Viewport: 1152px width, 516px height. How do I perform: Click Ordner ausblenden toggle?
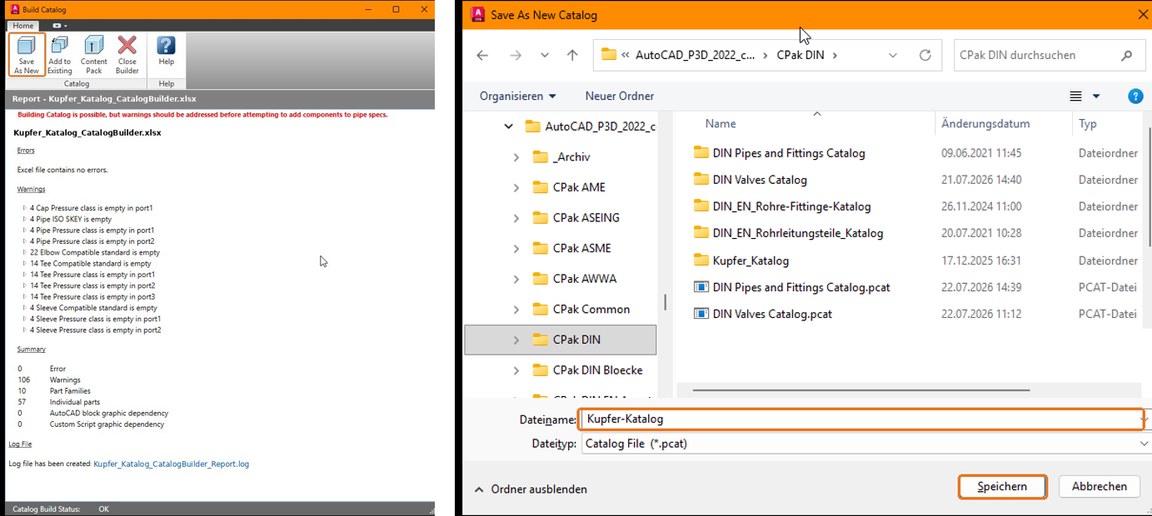tap(530, 489)
